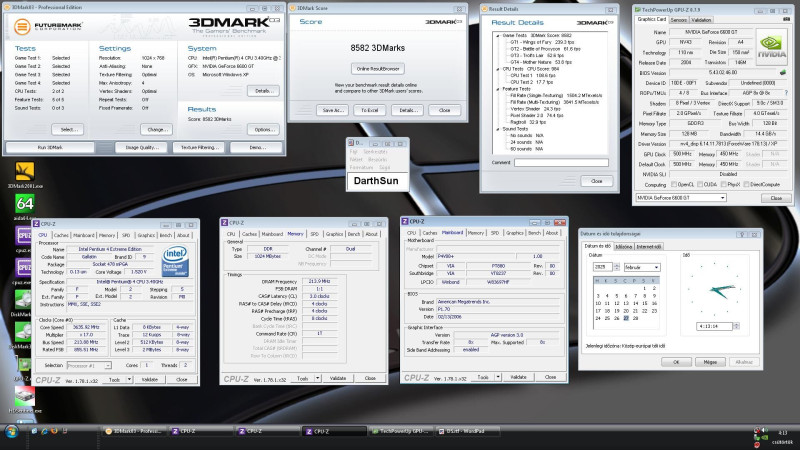This screenshot has height=450, width=800.
Task: Collapse the CPU Tests tree node
Action: tap(497, 69)
